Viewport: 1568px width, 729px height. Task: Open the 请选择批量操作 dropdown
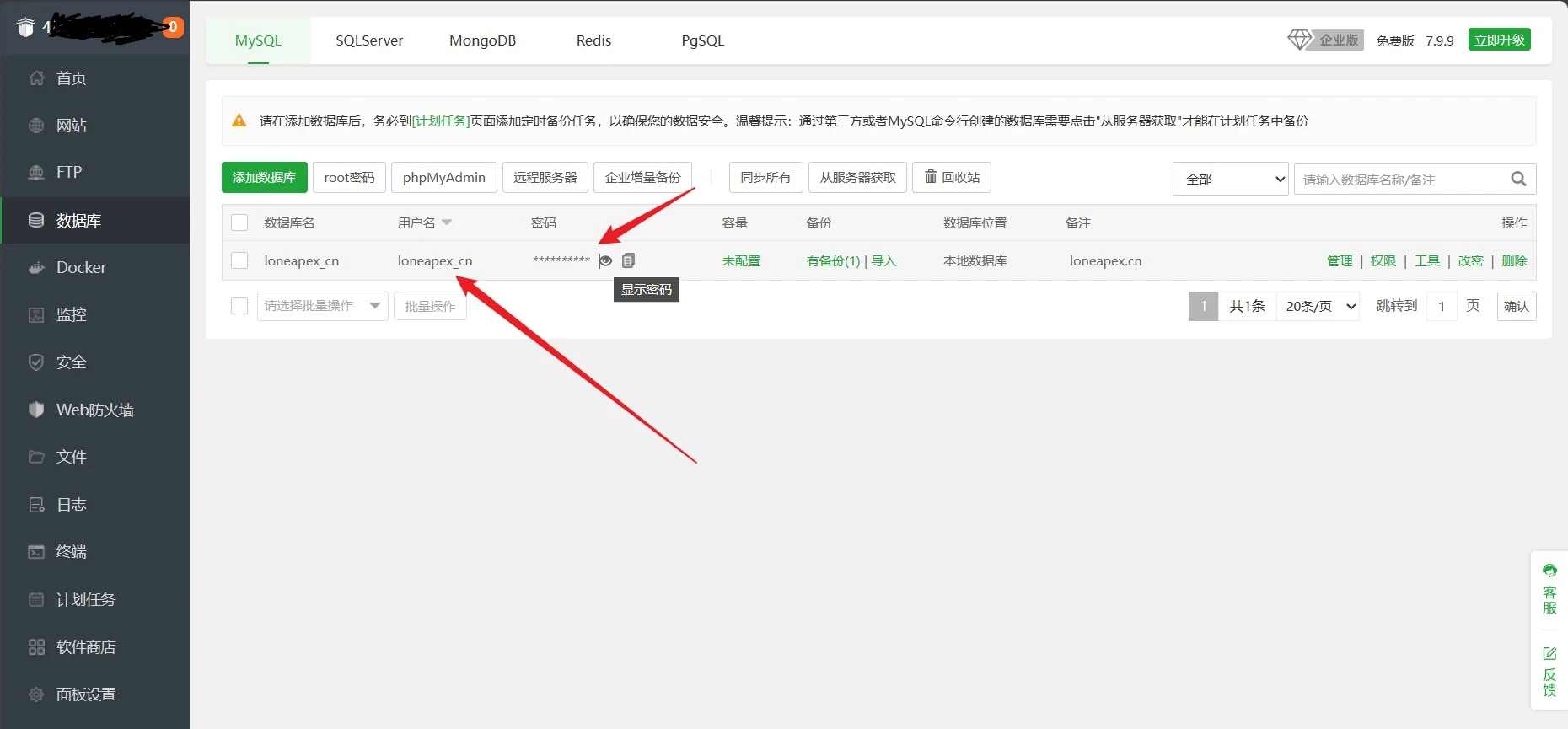[322, 306]
